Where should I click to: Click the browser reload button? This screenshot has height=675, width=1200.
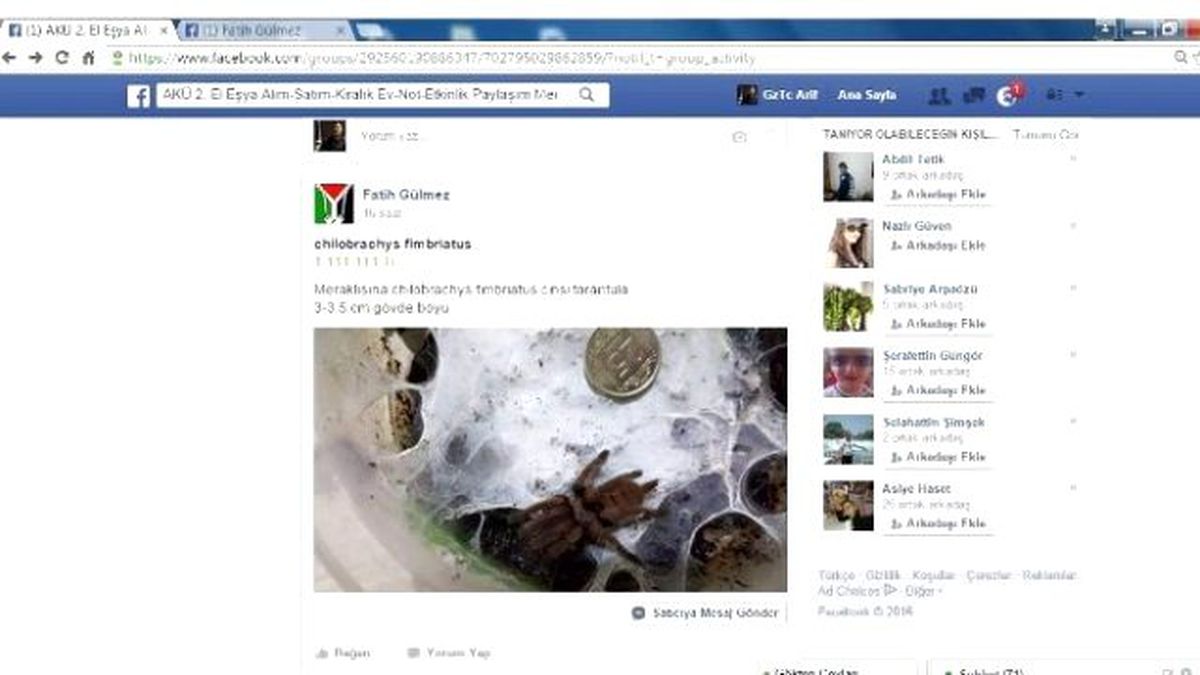(x=62, y=58)
